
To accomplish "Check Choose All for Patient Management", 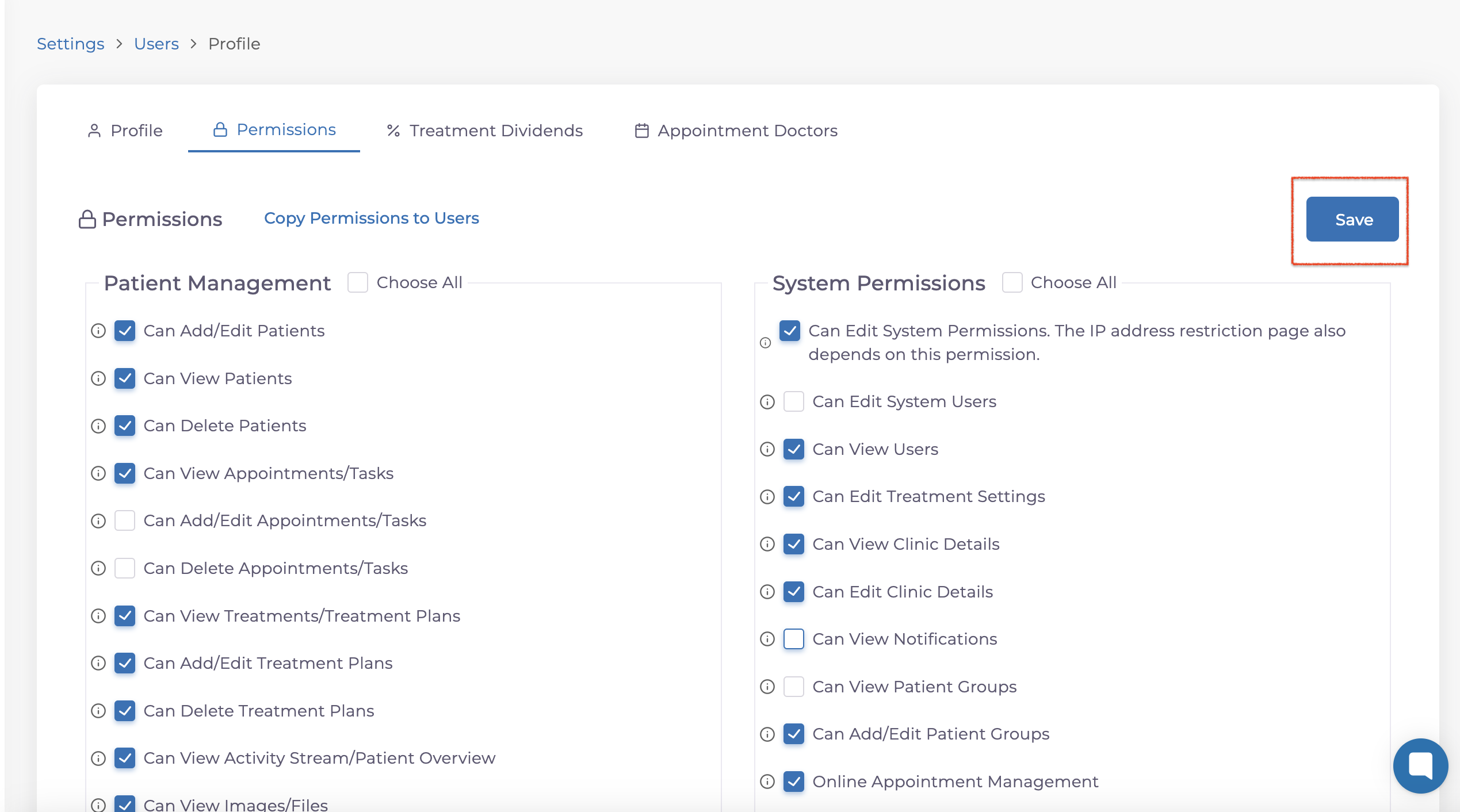I will click(x=358, y=282).
